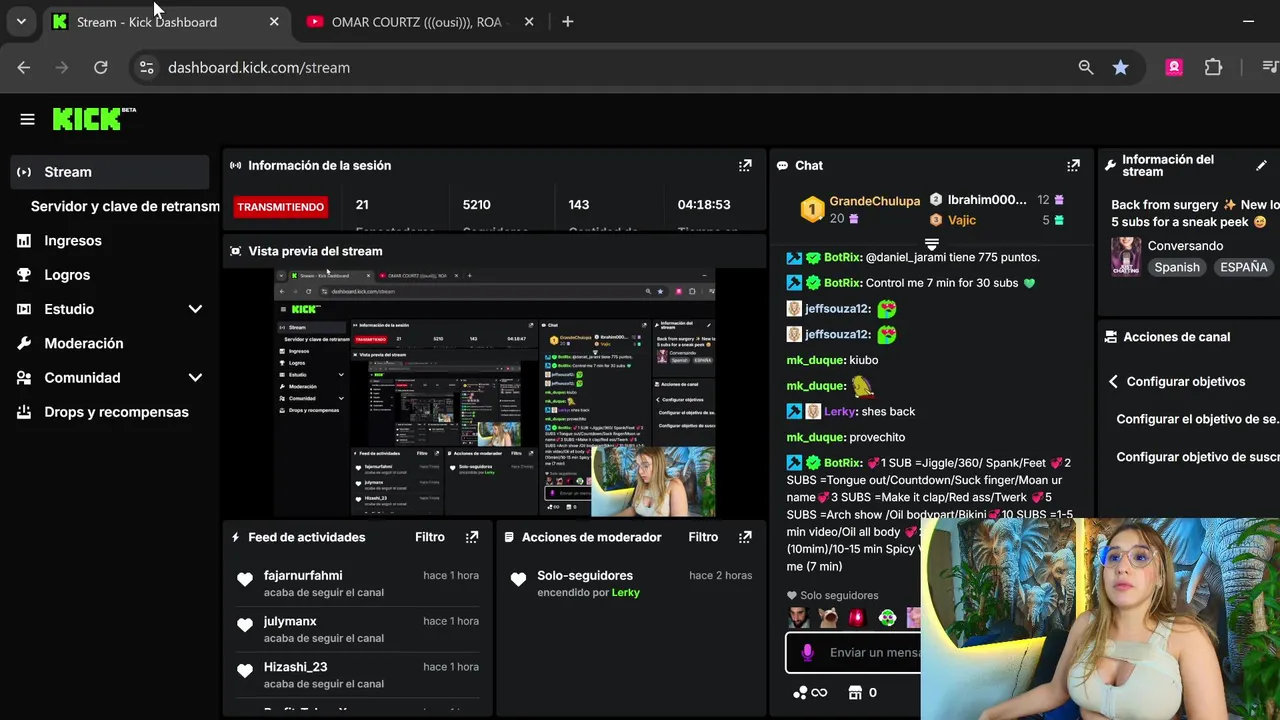Image resolution: width=1280 pixels, height=720 pixels.
Task: Open Moderación page
Action: 84,343
